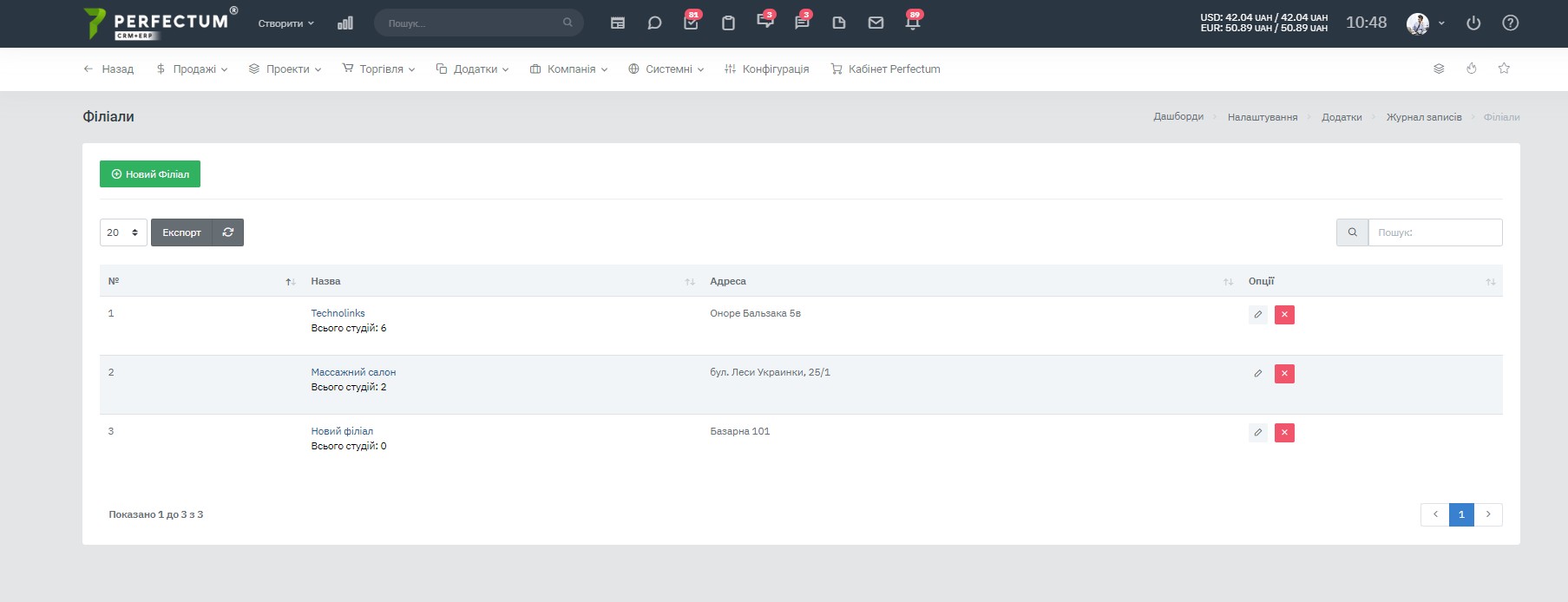The width and height of the screenshot is (1568, 602).
Task: Open tasks icon with 81 badge
Action: tap(692, 22)
